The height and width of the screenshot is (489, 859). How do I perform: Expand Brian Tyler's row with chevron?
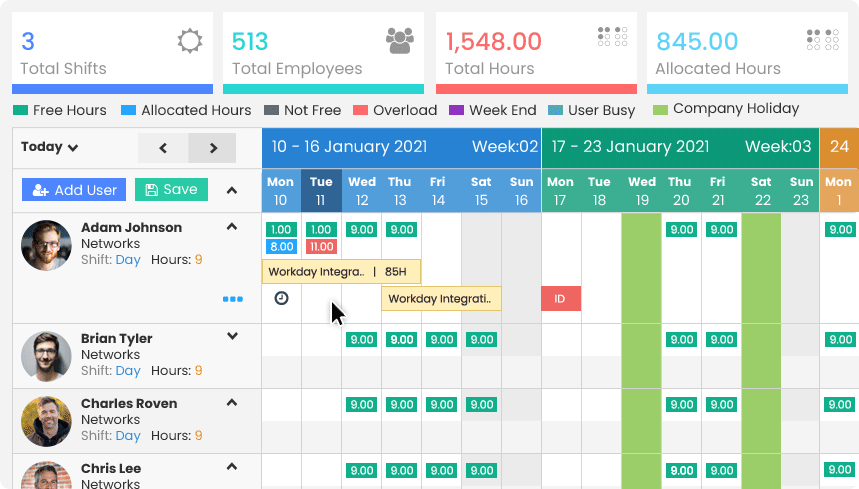point(232,337)
